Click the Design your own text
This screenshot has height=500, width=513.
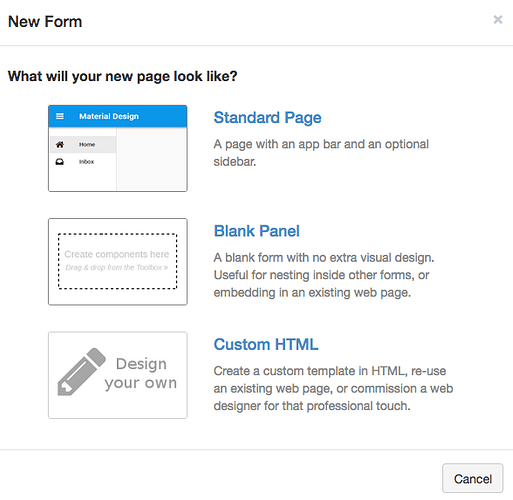[x=141, y=373]
